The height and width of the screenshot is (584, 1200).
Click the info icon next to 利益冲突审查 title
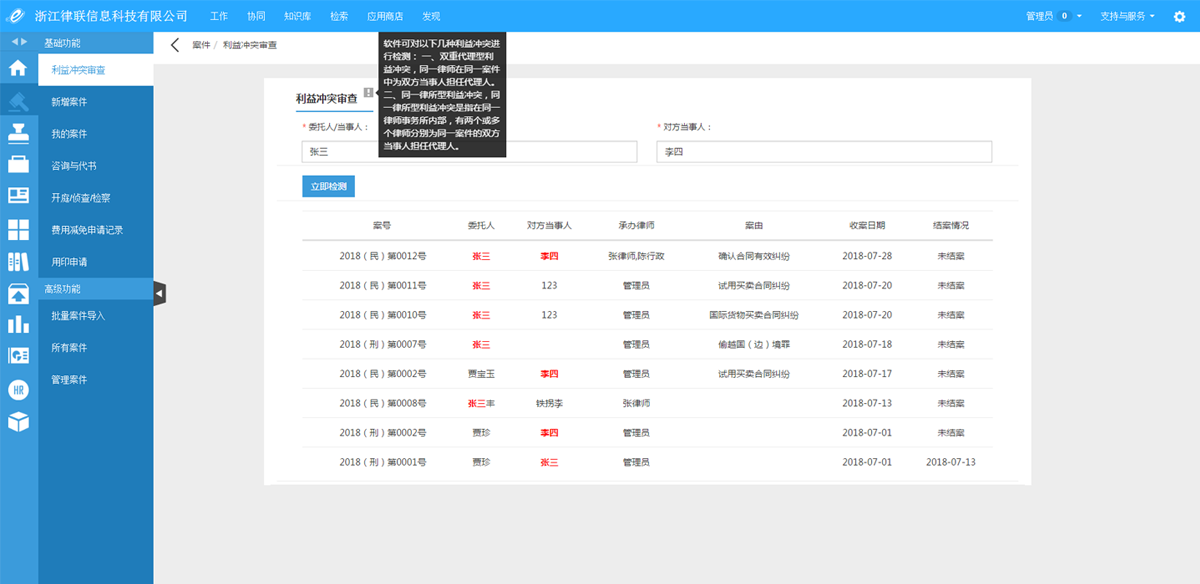368,94
